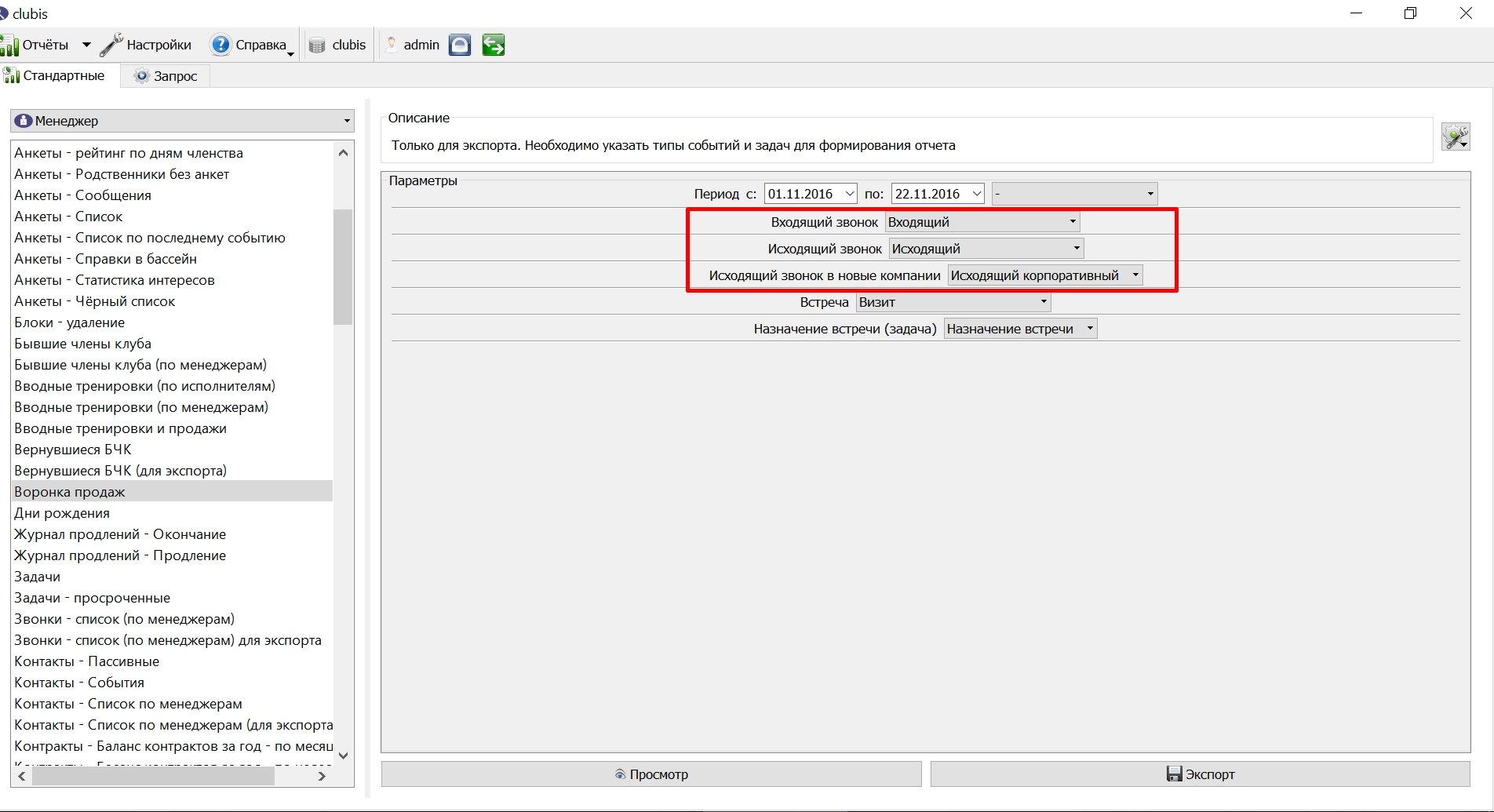Open the Встреча dropdown showing Визит
Screen dimensions: 1494x812
tap(953, 302)
